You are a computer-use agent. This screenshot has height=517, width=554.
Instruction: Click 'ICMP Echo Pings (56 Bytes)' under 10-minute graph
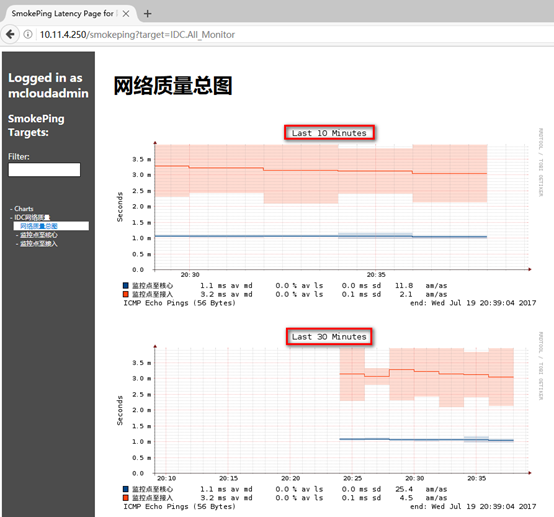(179, 303)
